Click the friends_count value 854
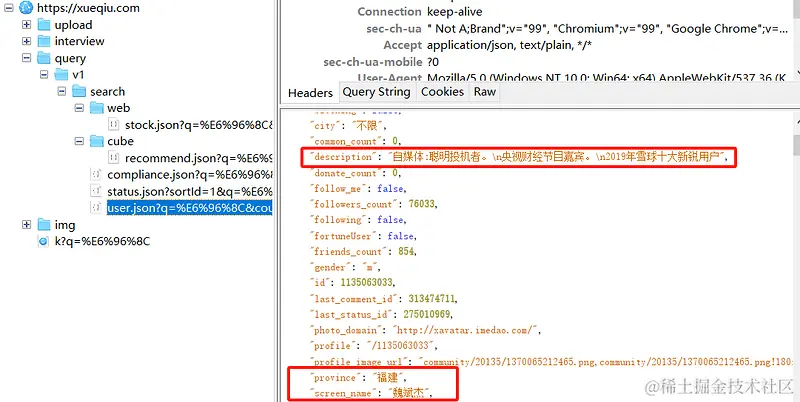Image resolution: width=800 pixels, height=402 pixels. [x=407, y=251]
